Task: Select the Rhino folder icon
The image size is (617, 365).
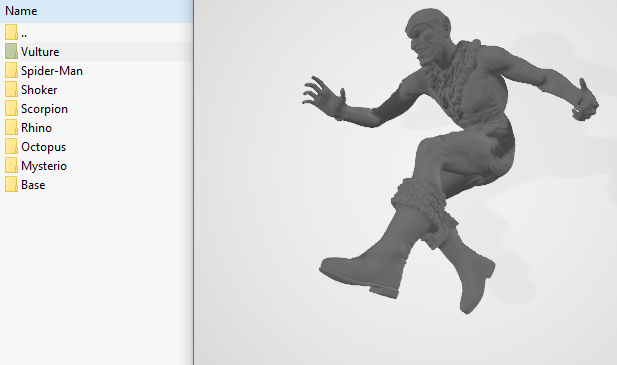Action: click(11, 127)
